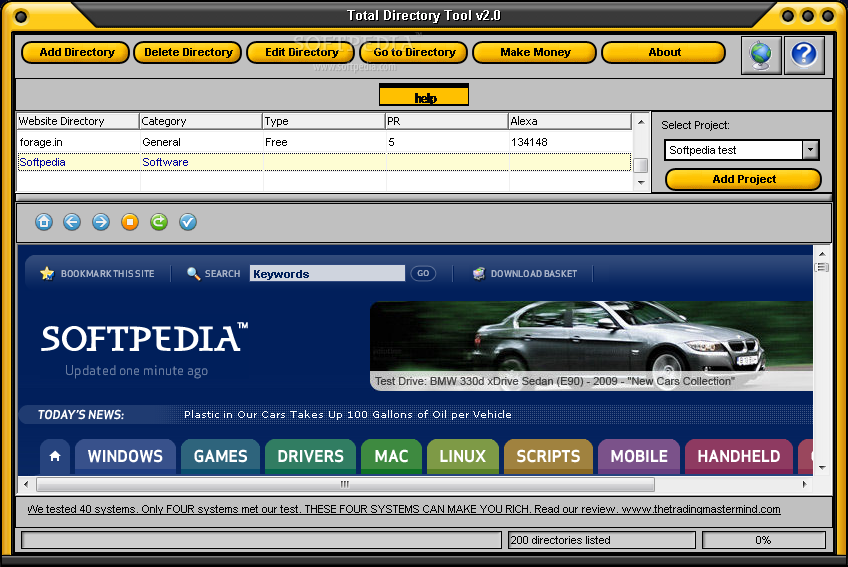
Task: Reload page with the green refresh icon
Action: pyautogui.click(x=159, y=222)
